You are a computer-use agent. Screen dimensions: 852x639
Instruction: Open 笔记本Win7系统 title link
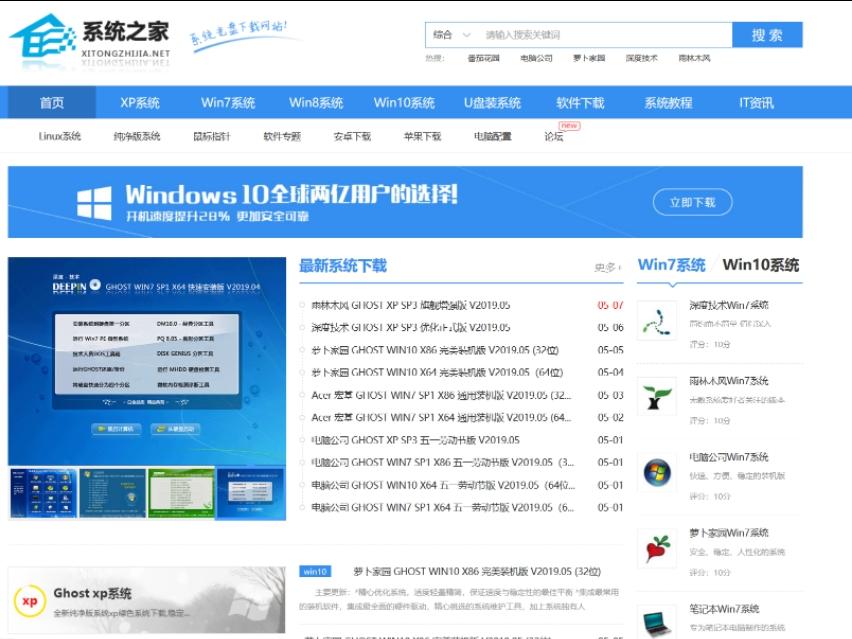coord(724,609)
